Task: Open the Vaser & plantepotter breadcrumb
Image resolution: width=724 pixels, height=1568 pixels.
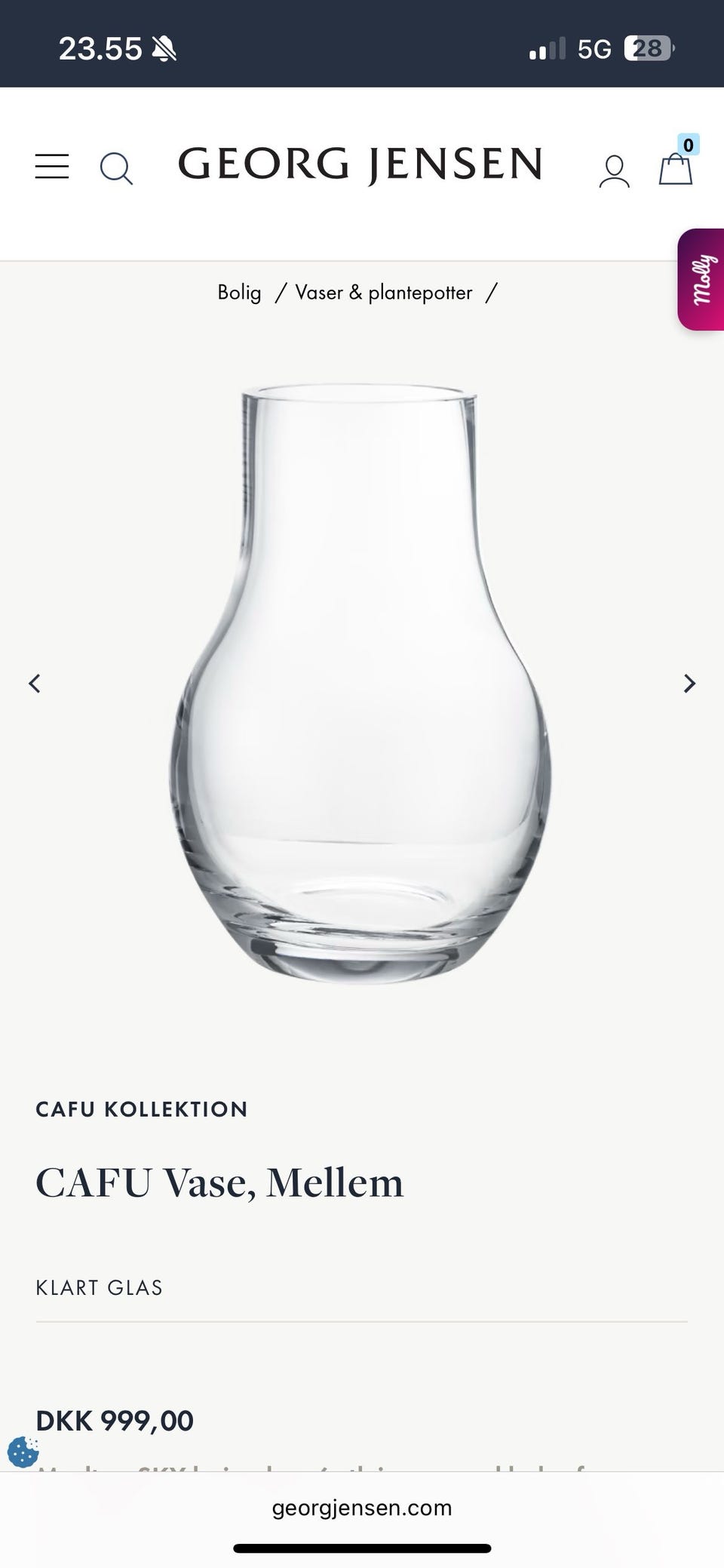Action: [x=384, y=293]
